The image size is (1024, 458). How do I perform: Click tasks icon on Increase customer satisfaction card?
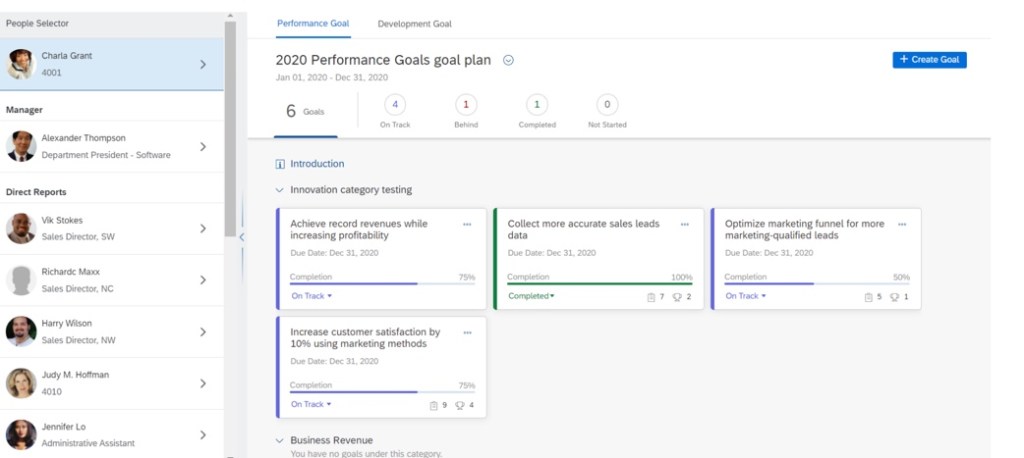(x=433, y=405)
